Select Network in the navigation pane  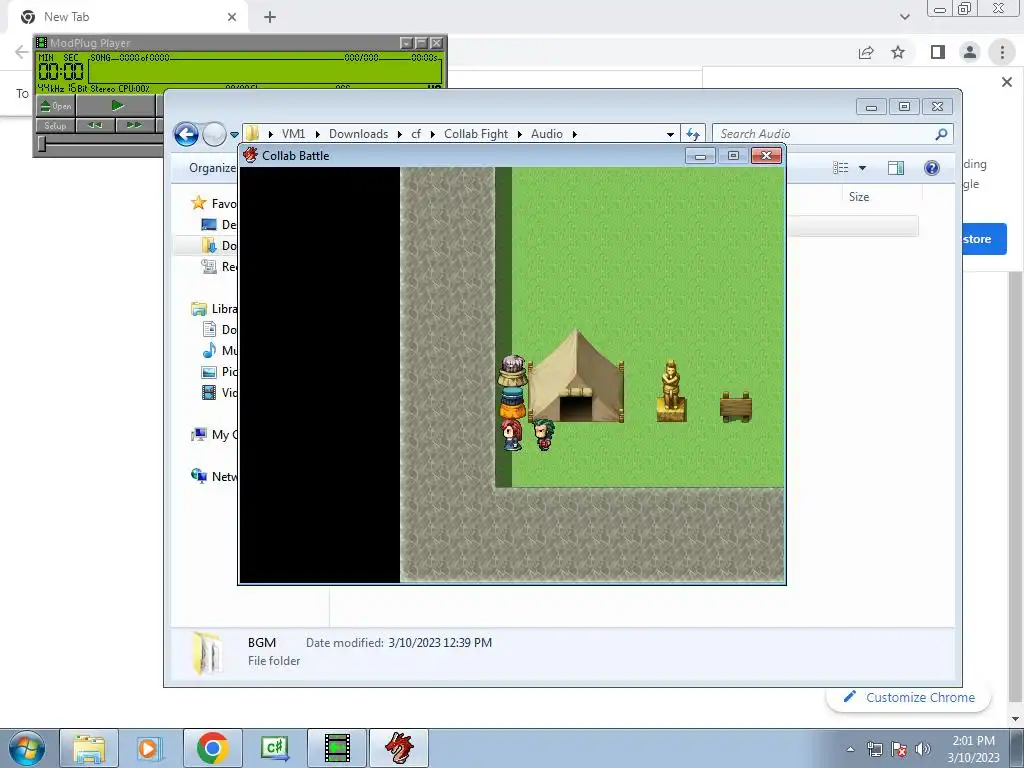[214, 477]
